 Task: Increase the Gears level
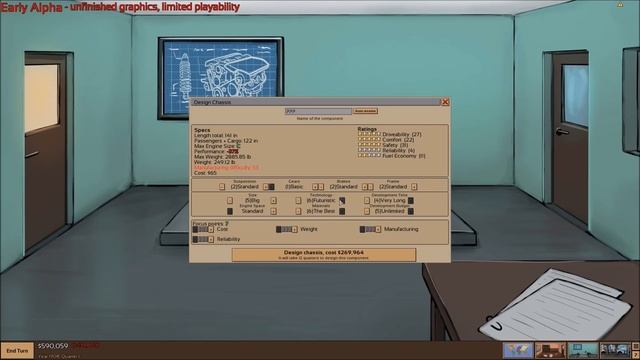[x=315, y=187]
